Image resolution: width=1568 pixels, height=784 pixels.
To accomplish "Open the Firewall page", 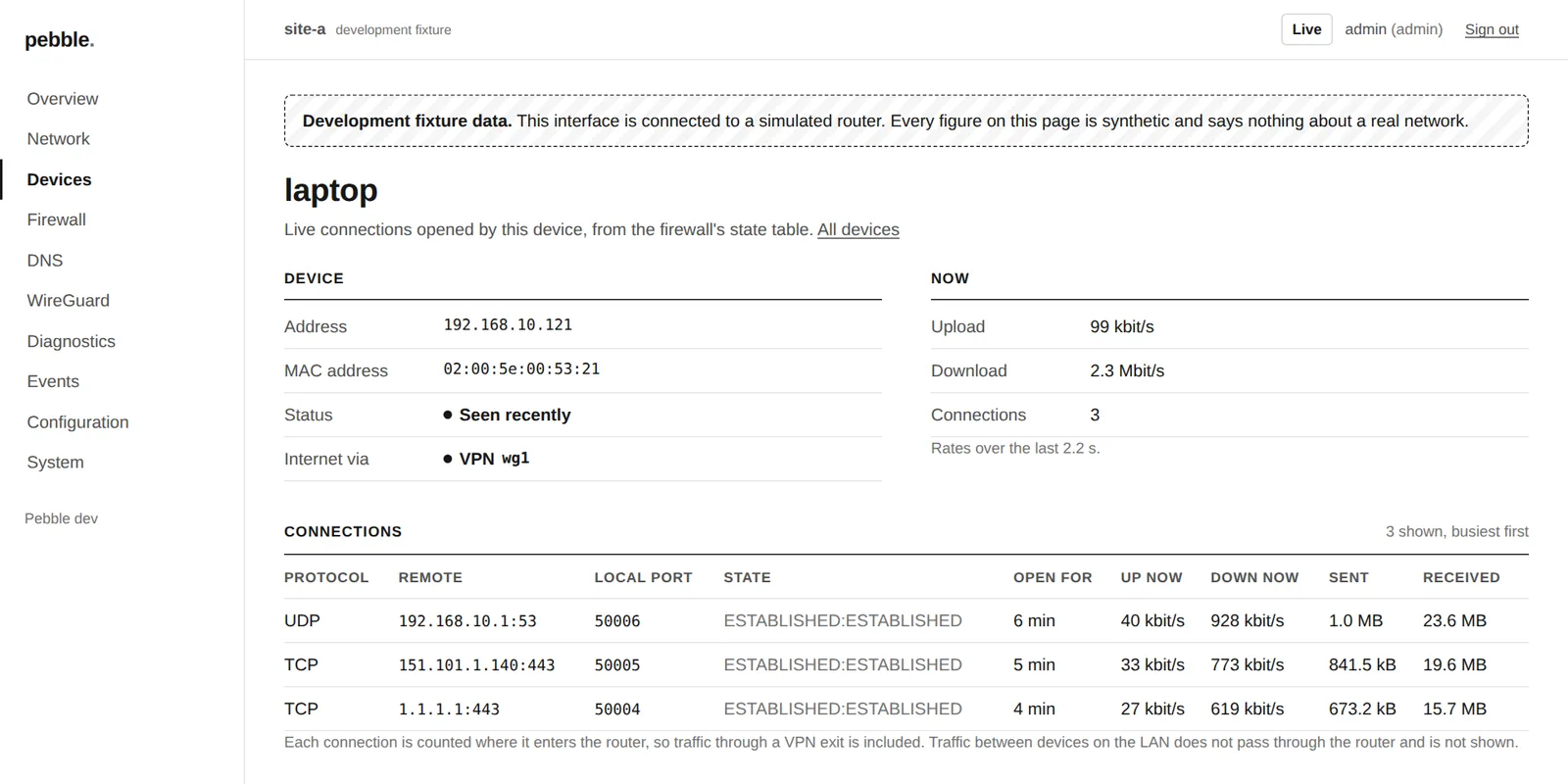I will pos(56,220).
